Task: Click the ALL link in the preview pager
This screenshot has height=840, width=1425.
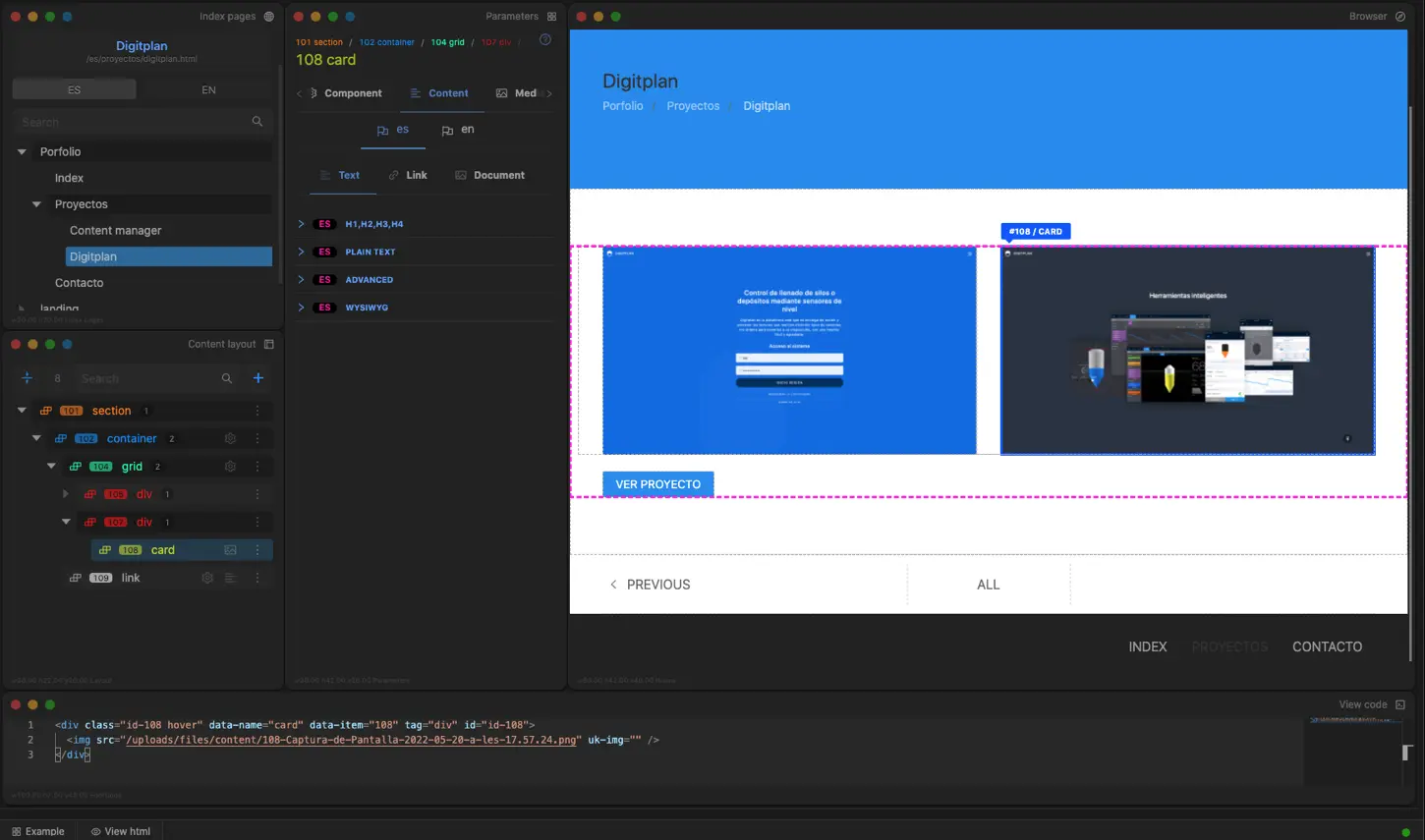Action: [988, 585]
